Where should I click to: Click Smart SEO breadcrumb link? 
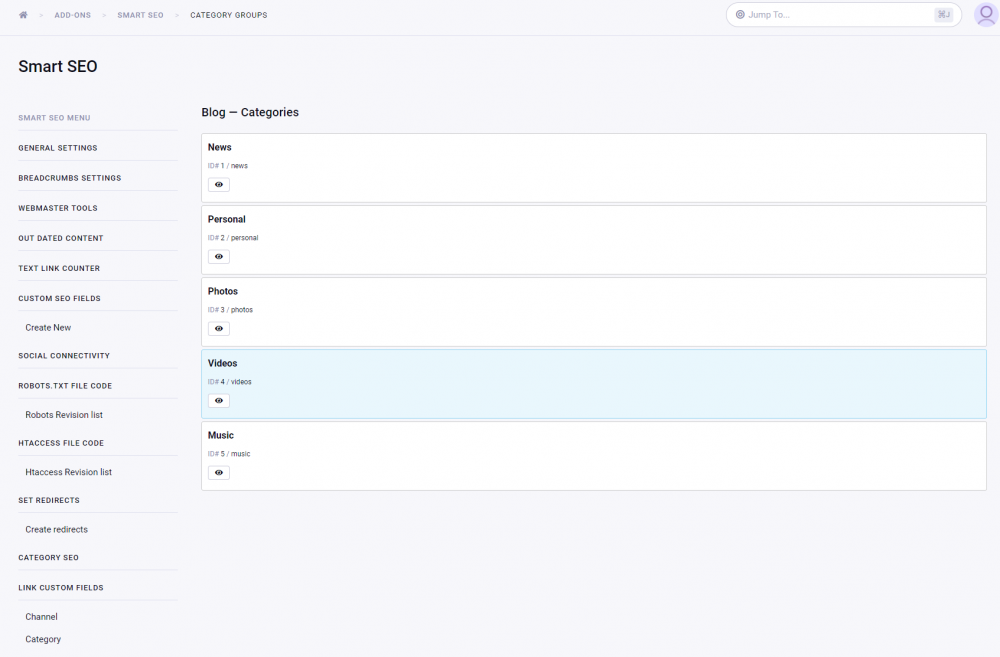tap(140, 15)
